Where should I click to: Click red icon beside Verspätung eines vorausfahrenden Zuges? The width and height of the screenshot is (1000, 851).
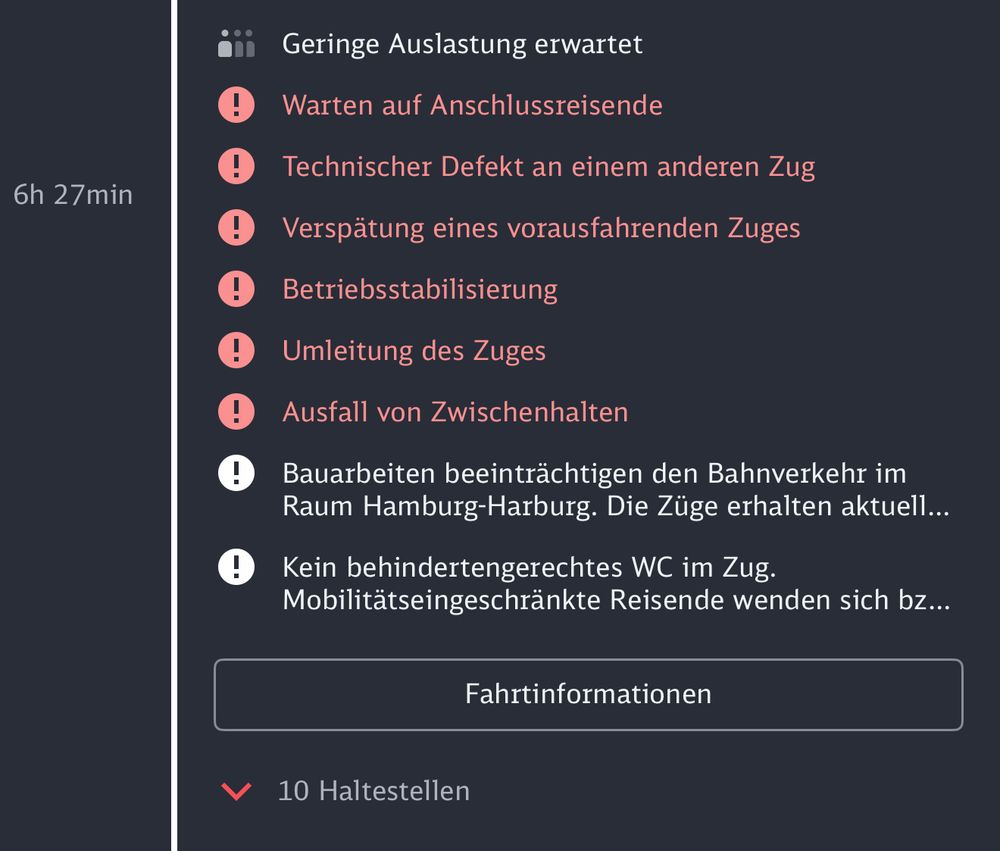point(236,228)
